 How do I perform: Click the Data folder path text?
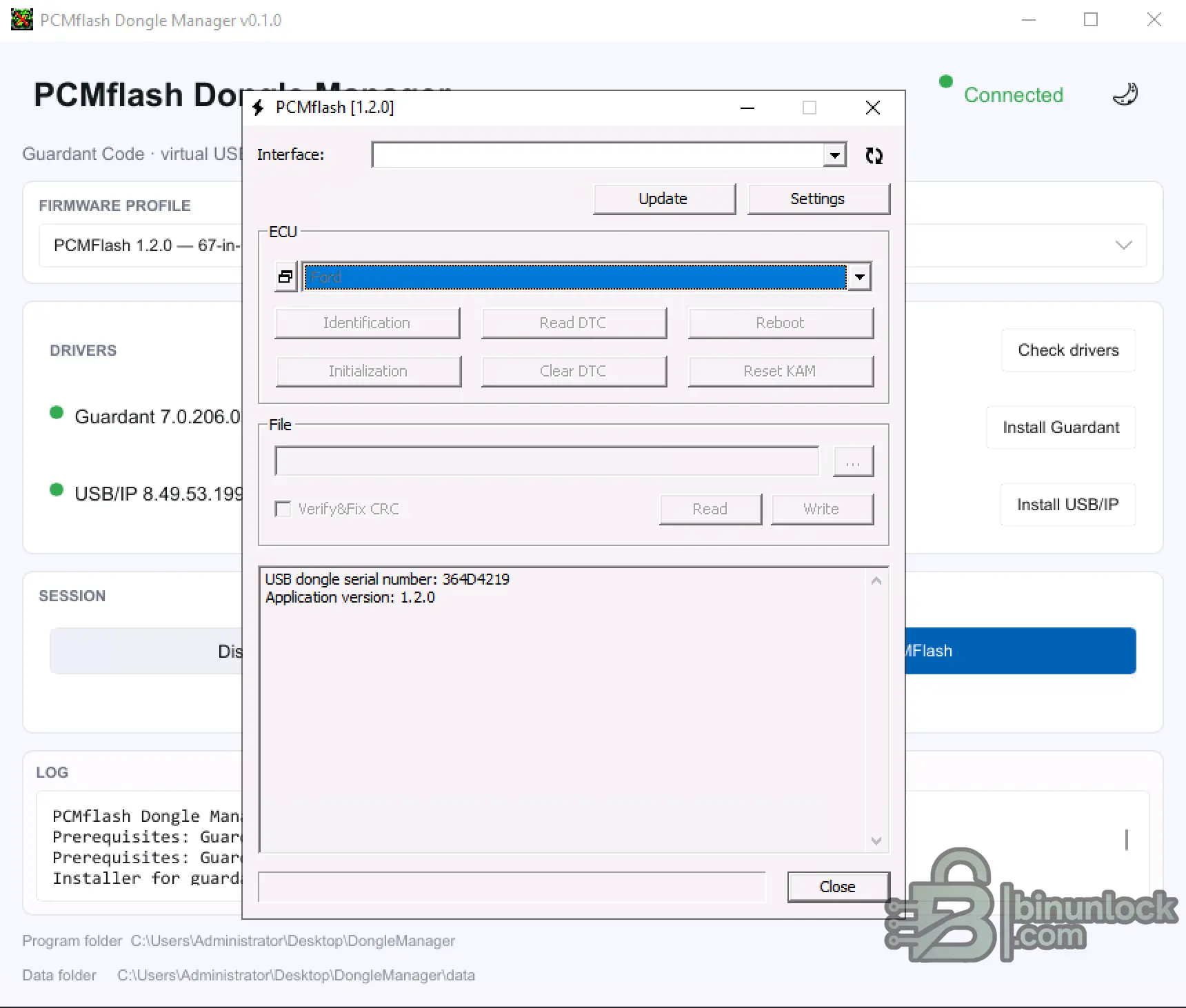tap(296, 976)
